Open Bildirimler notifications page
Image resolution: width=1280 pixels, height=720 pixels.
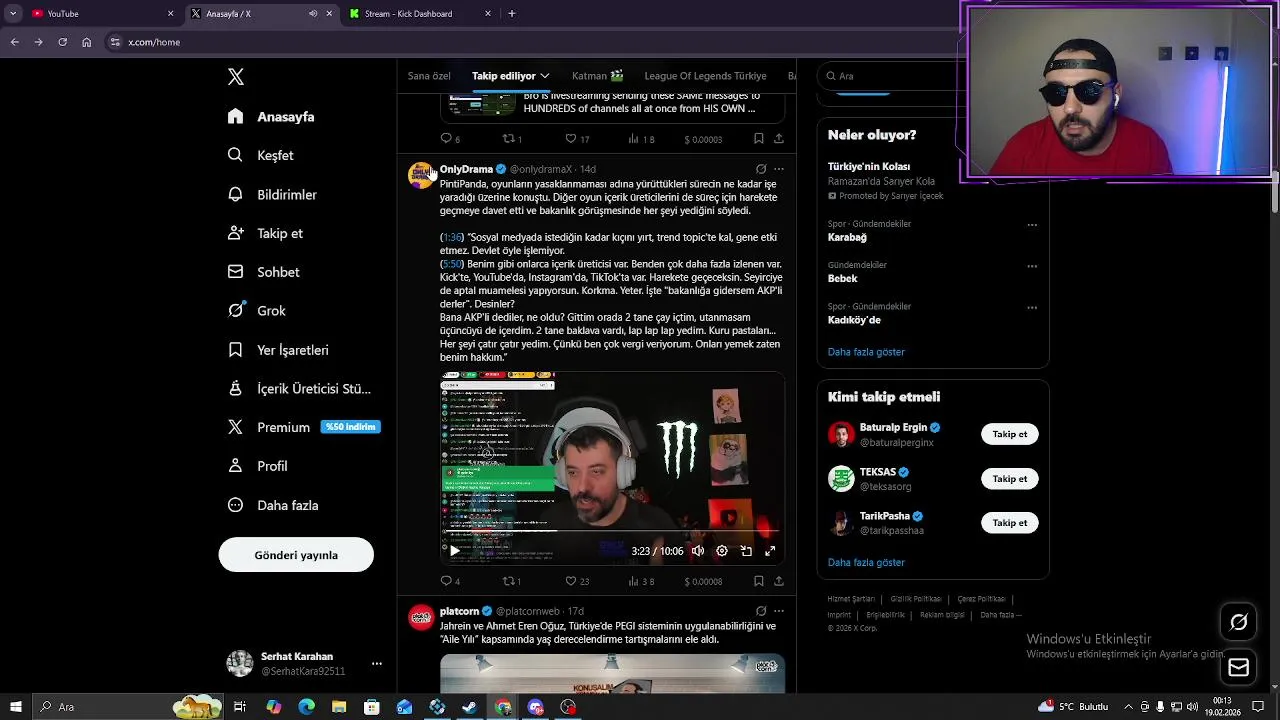pos(272,194)
